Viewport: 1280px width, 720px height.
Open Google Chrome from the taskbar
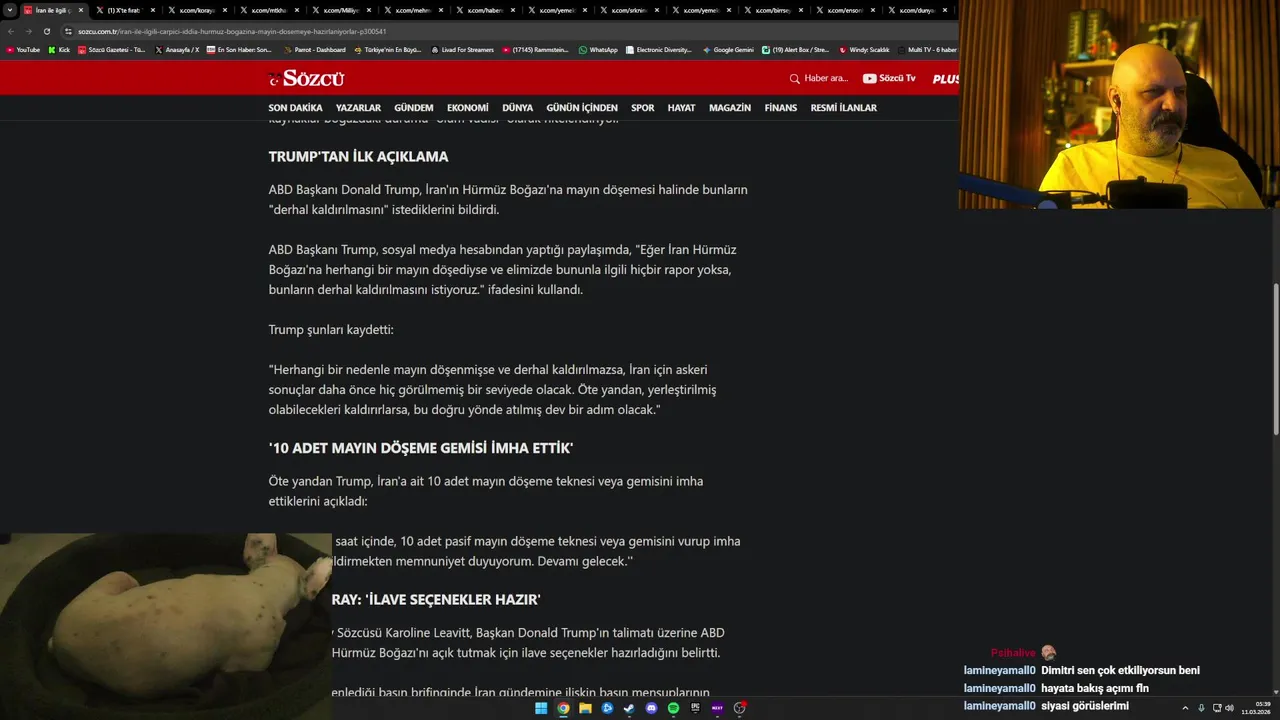563,708
